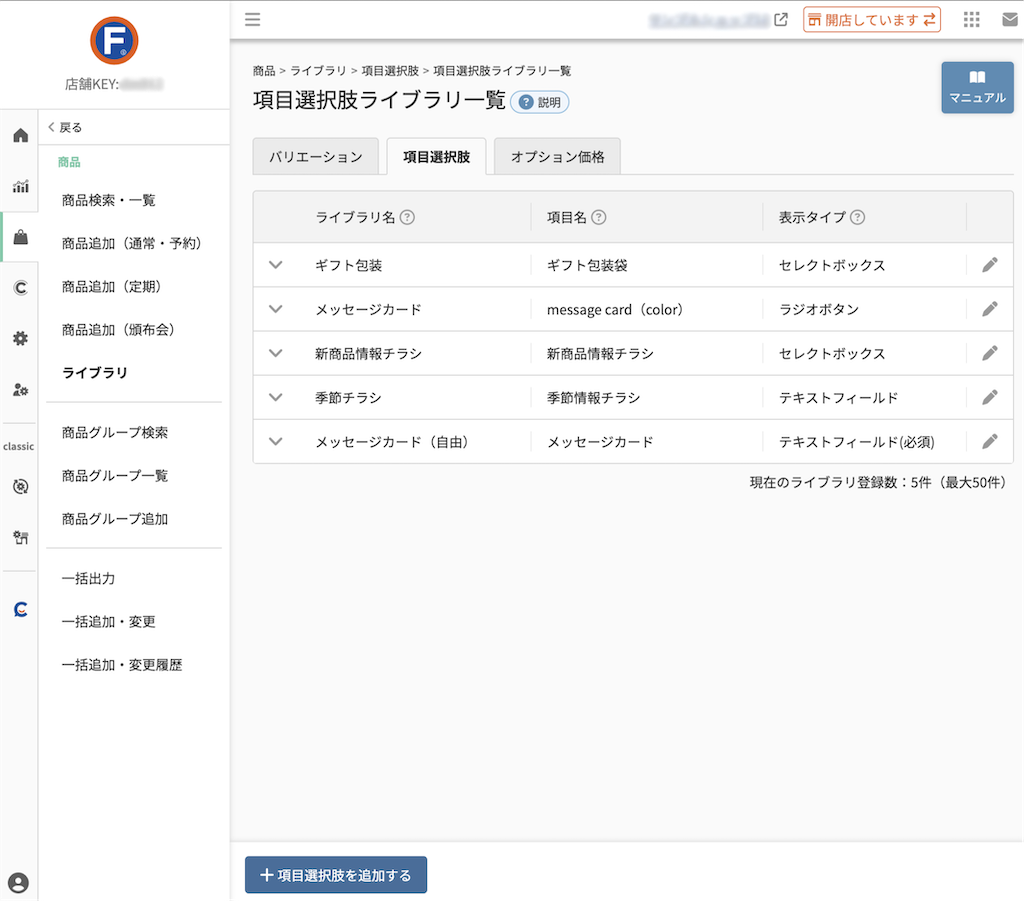This screenshot has height=901, width=1024.
Task: Open the settings gear icon in sidebar
Action: click(x=21, y=339)
